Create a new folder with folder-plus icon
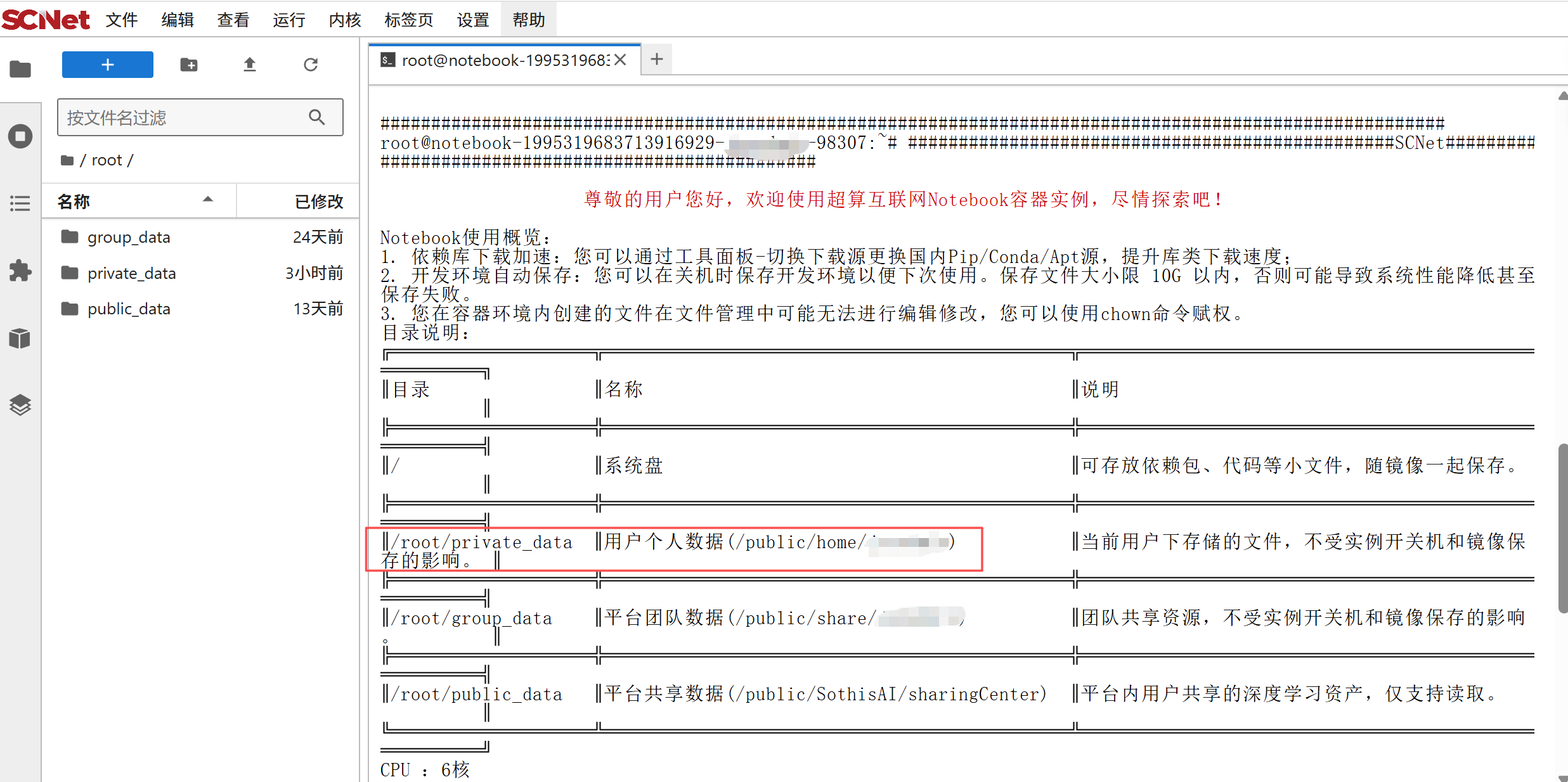The height and width of the screenshot is (782, 1568). [x=189, y=65]
